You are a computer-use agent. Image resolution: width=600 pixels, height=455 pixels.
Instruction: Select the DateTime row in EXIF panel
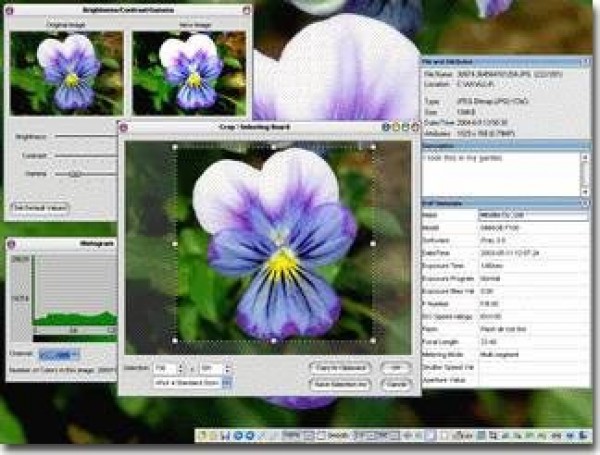[x=505, y=253]
